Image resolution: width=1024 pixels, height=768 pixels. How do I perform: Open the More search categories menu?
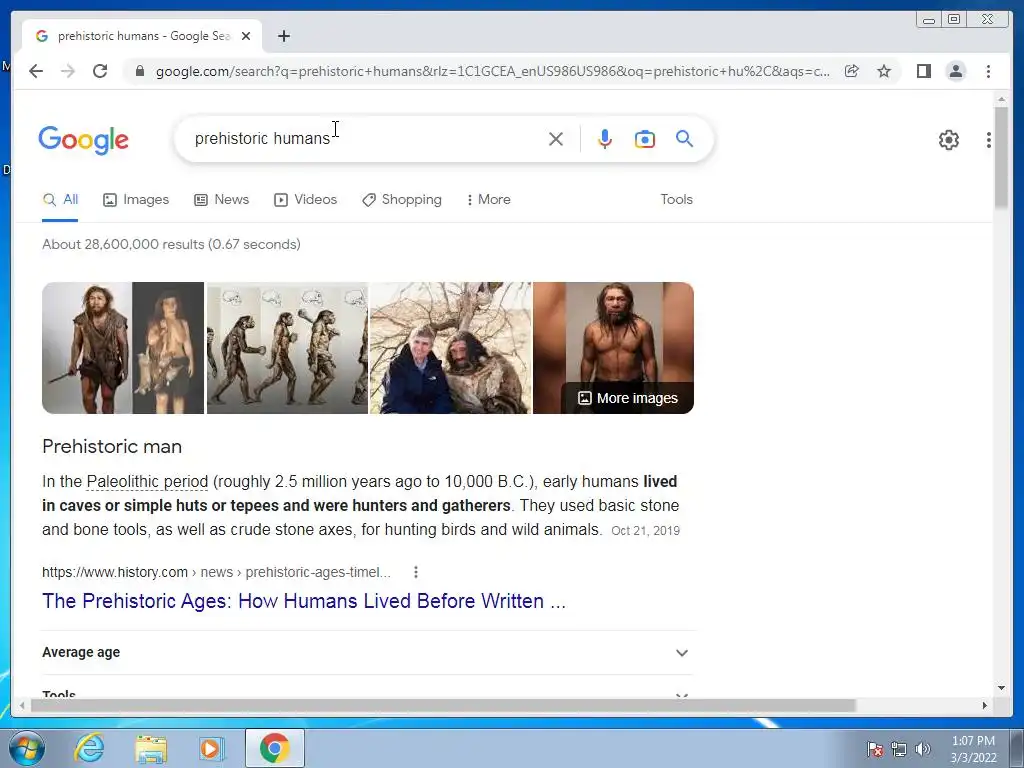click(x=488, y=200)
